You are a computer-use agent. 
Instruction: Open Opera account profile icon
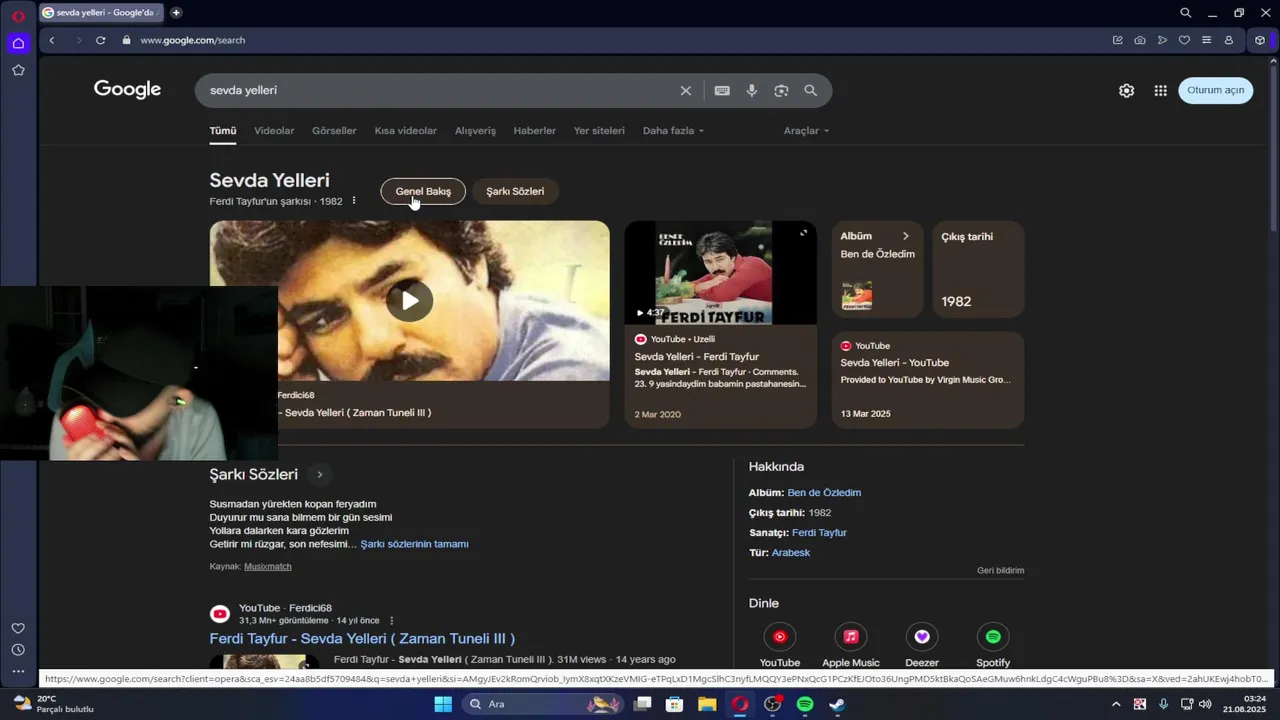tap(1229, 40)
